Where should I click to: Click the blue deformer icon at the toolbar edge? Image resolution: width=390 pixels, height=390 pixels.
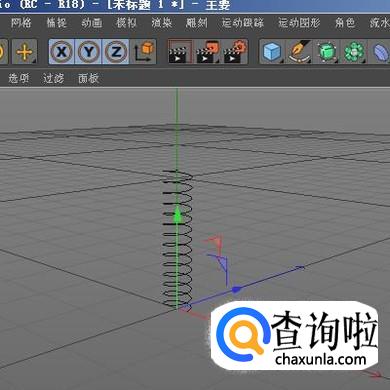(x=380, y=52)
